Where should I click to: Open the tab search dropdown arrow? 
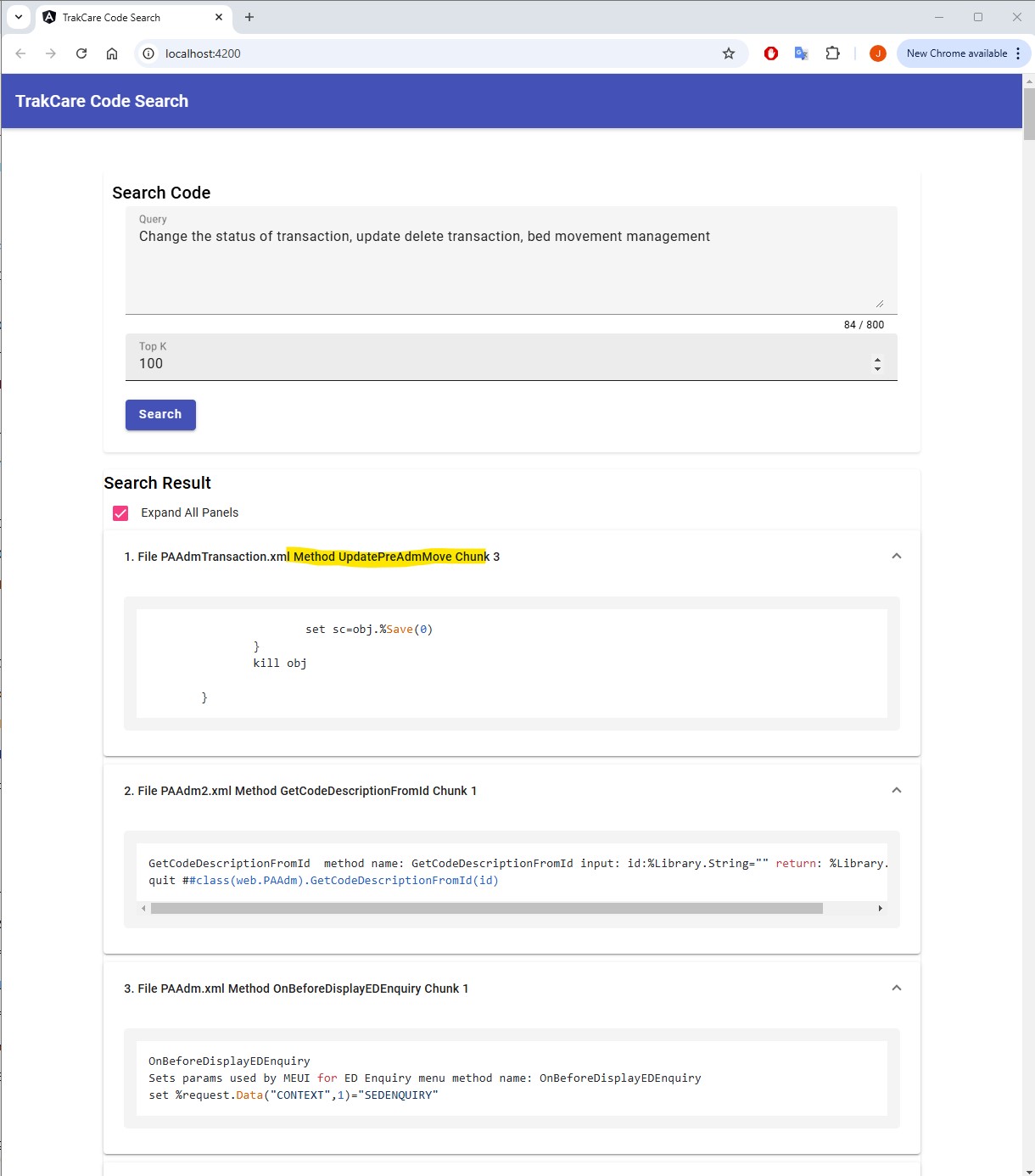18,17
